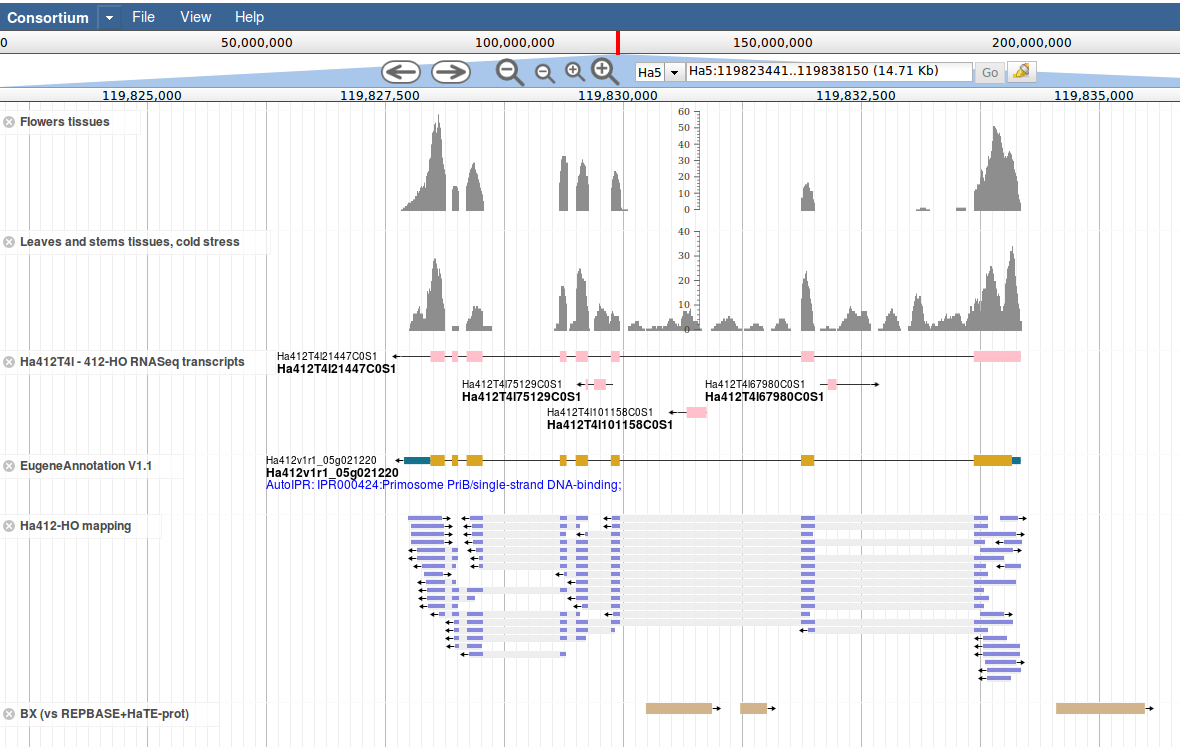1180x747 pixels.
Task: Open the View menu
Action: (x=195, y=17)
